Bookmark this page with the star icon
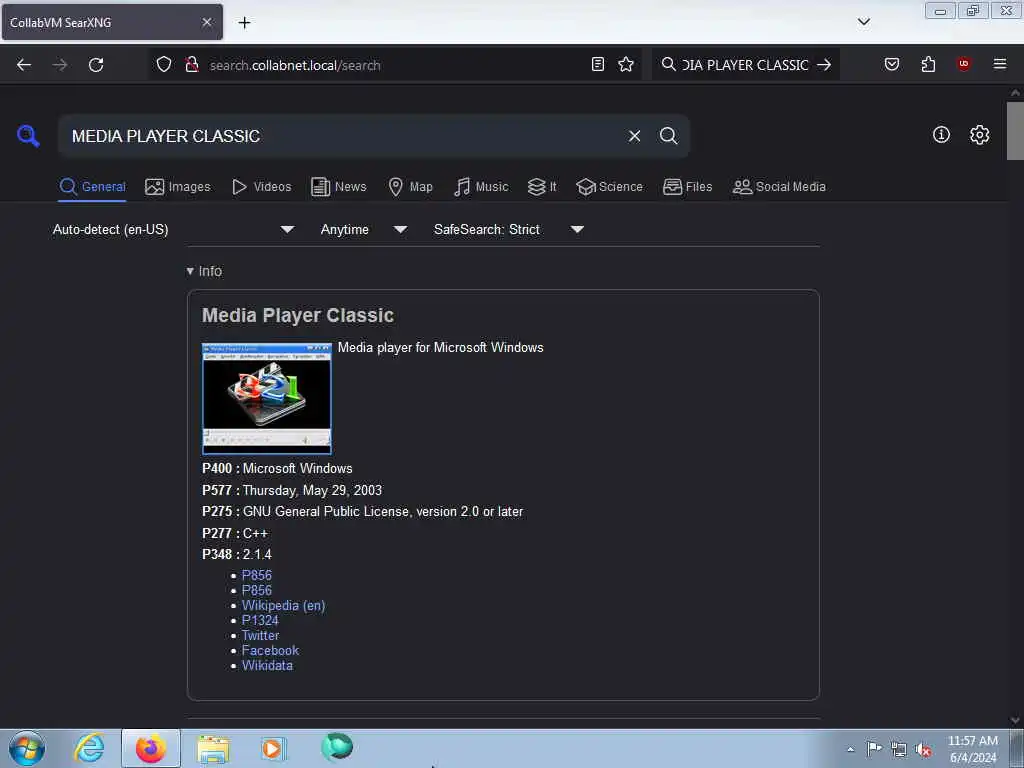This screenshot has width=1024, height=768. 626,64
